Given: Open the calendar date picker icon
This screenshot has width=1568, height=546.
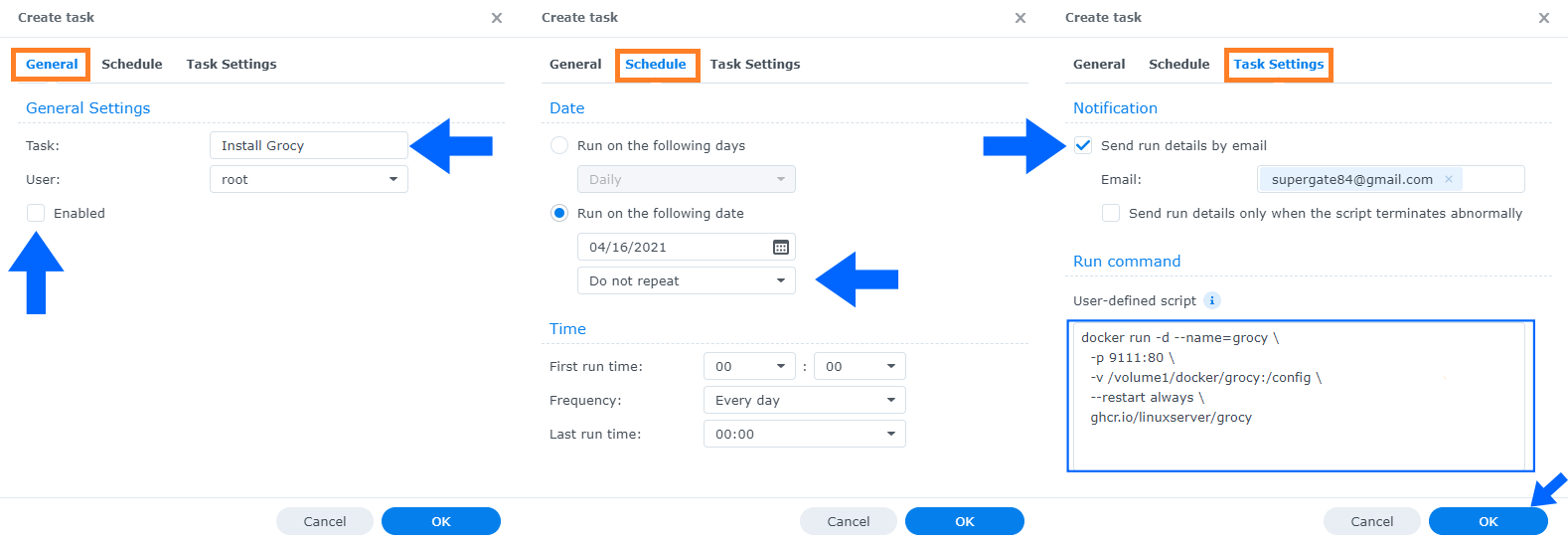Looking at the screenshot, I should click(x=781, y=247).
